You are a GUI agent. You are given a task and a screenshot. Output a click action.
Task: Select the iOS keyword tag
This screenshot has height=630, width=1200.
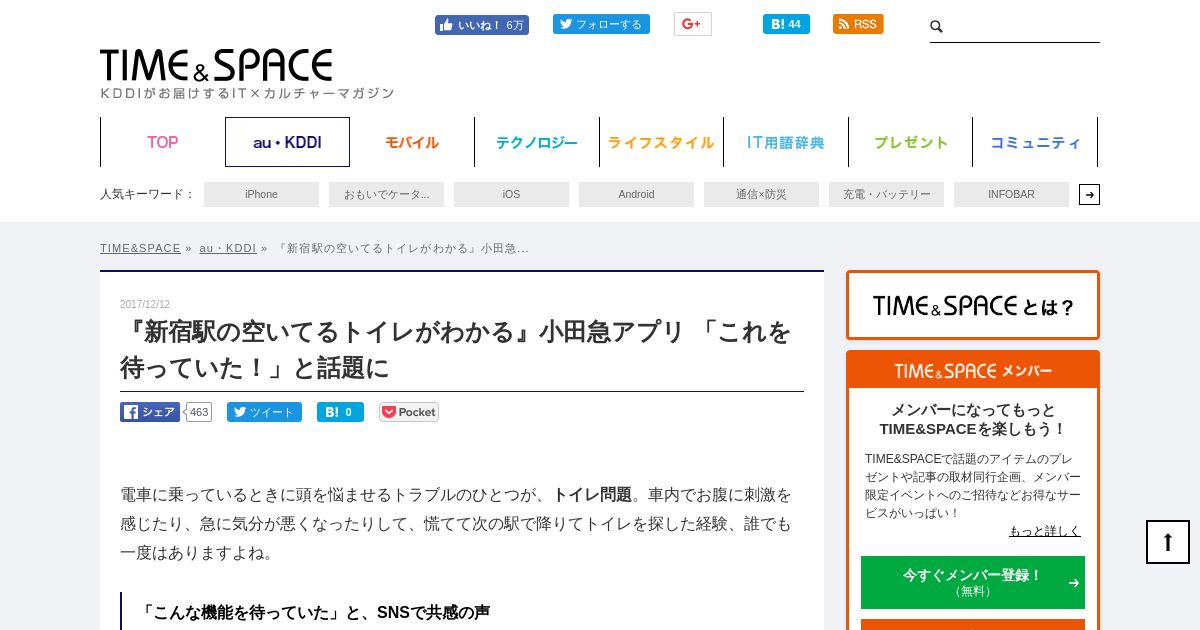[x=511, y=194]
